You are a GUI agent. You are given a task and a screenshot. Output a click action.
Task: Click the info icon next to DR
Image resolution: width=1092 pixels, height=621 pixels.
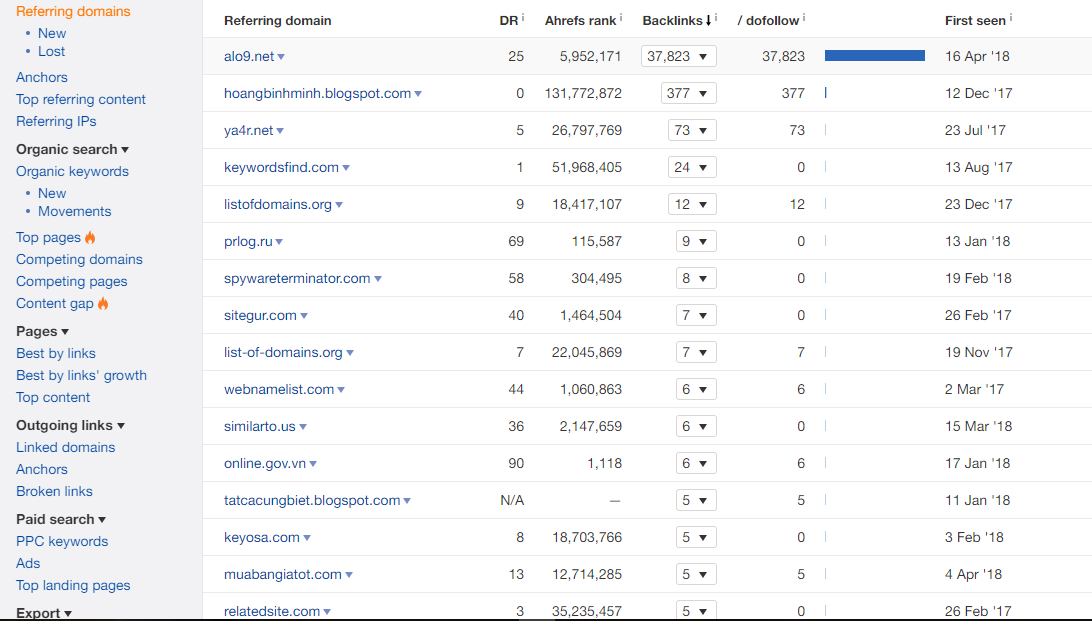[523, 17]
